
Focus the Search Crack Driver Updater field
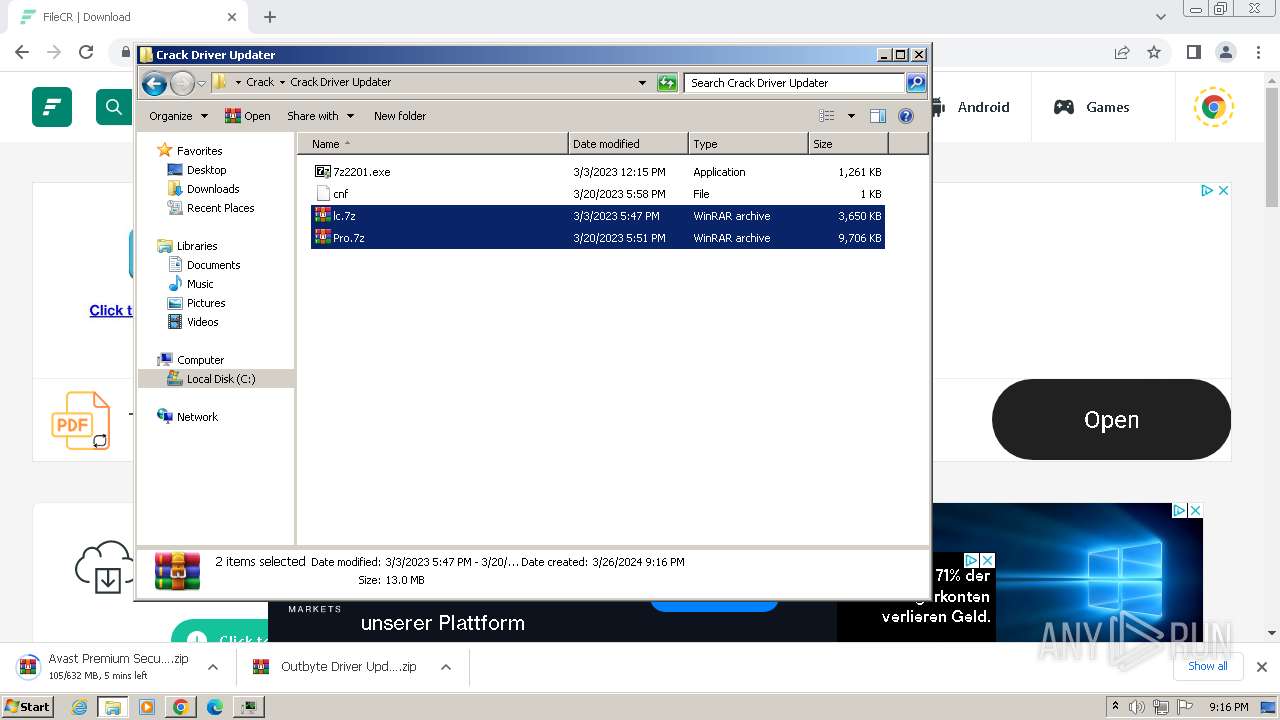click(795, 83)
